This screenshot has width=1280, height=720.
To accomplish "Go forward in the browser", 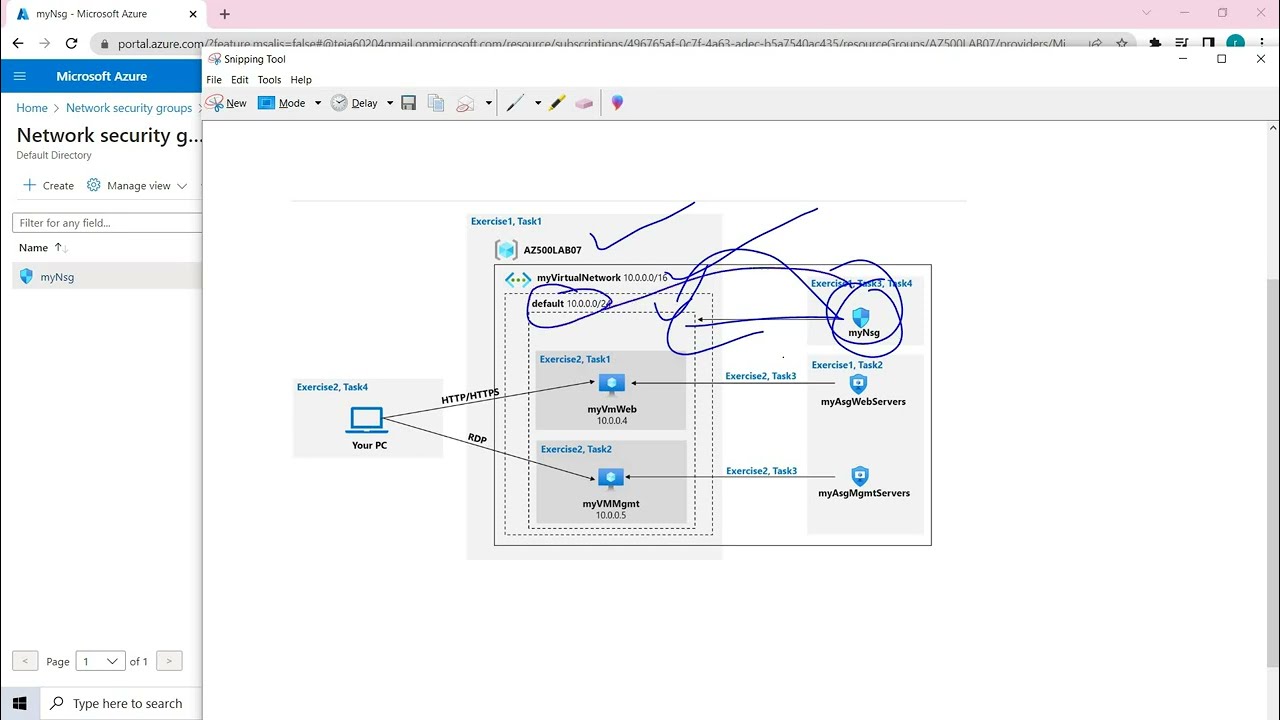I will [x=45, y=43].
